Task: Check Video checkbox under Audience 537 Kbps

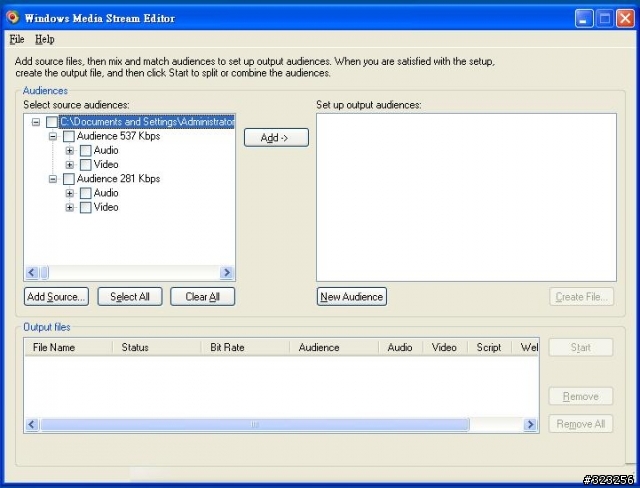Action: tap(85, 165)
